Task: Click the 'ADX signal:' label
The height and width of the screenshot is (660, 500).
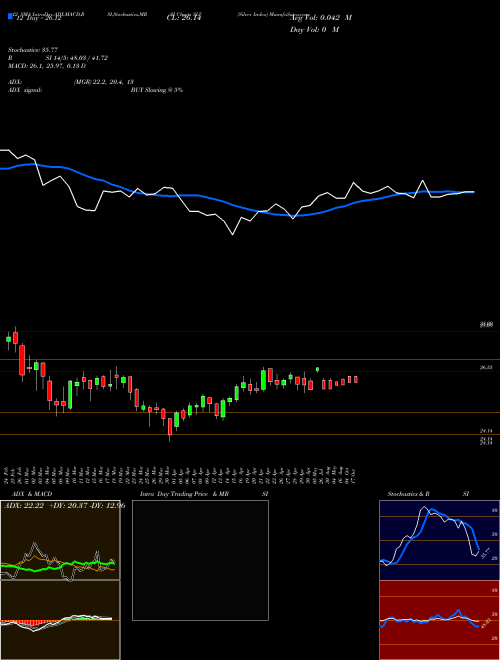Action: (x=25, y=90)
